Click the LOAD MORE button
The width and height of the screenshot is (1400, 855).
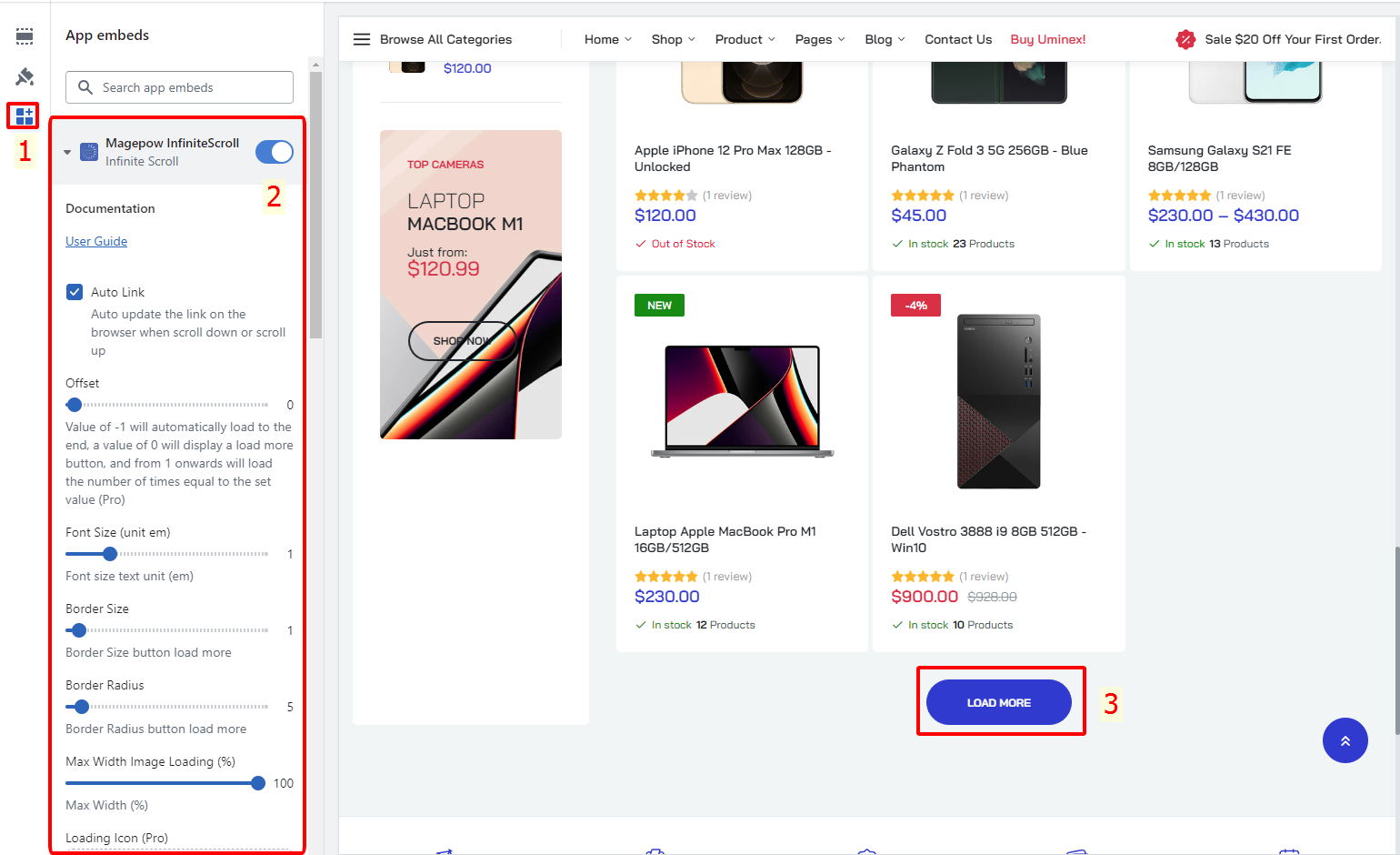coord(998,702)
